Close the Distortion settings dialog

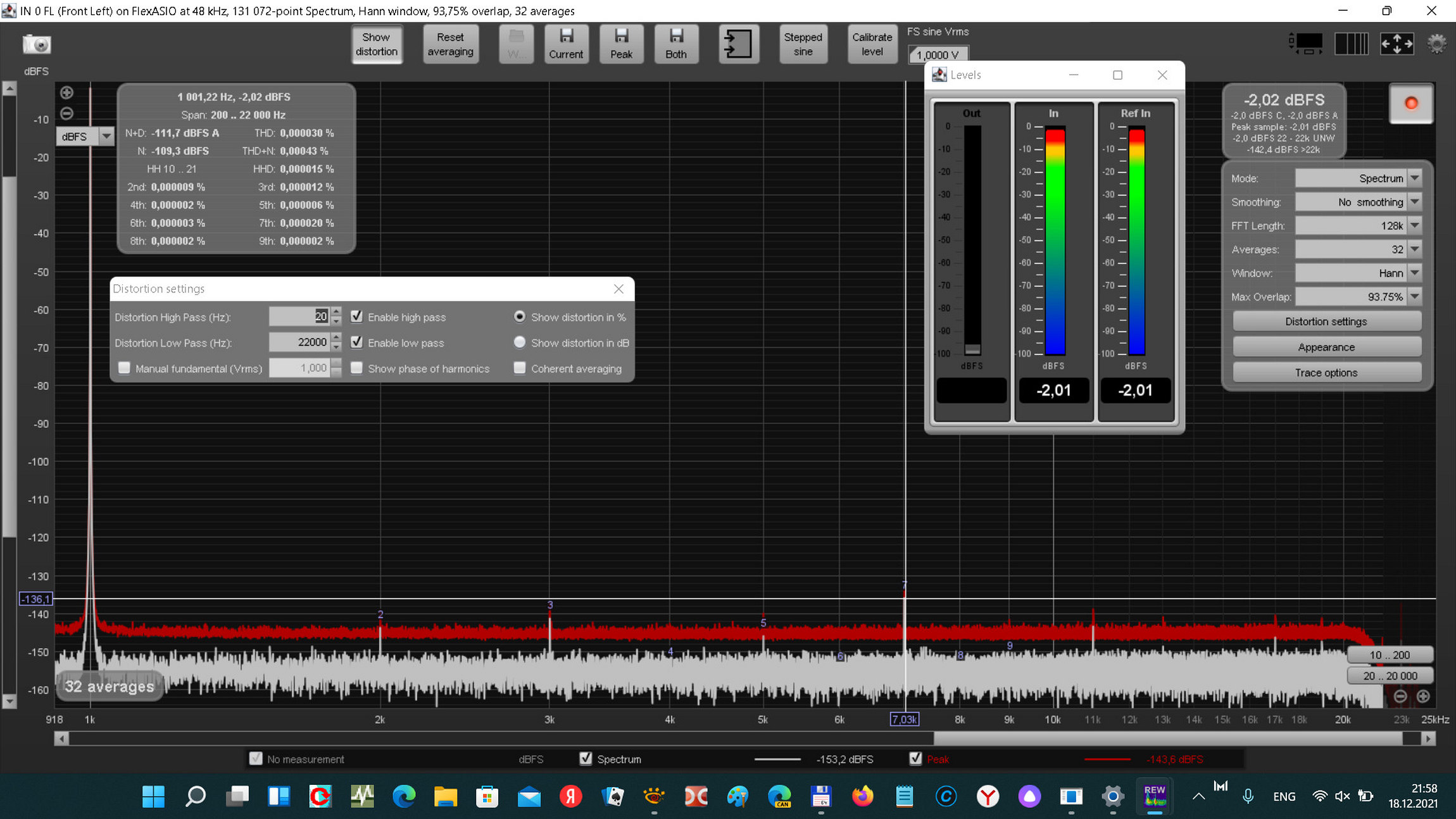pos(618,289)
